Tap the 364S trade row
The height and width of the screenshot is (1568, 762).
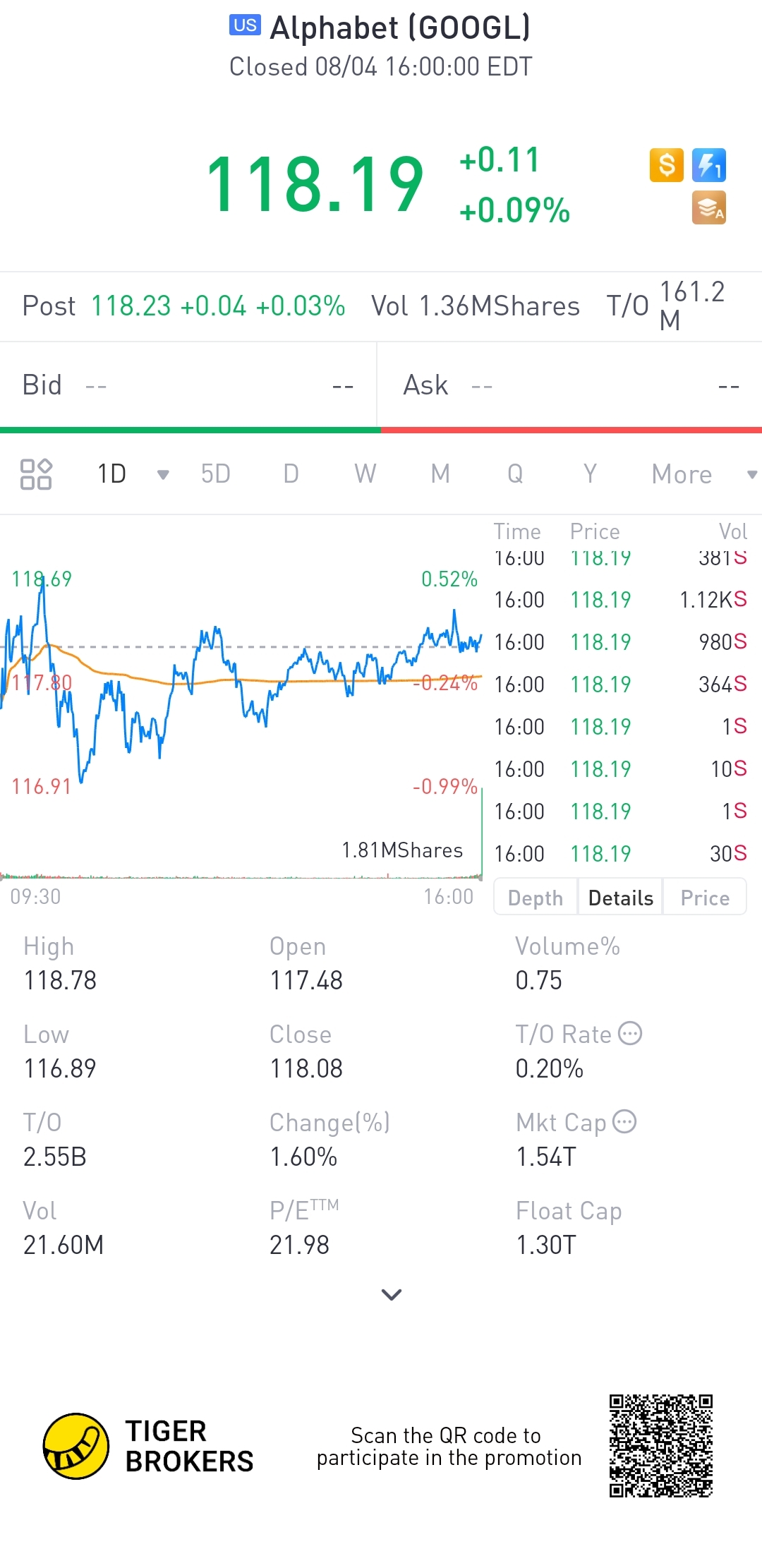click(621, 685)
